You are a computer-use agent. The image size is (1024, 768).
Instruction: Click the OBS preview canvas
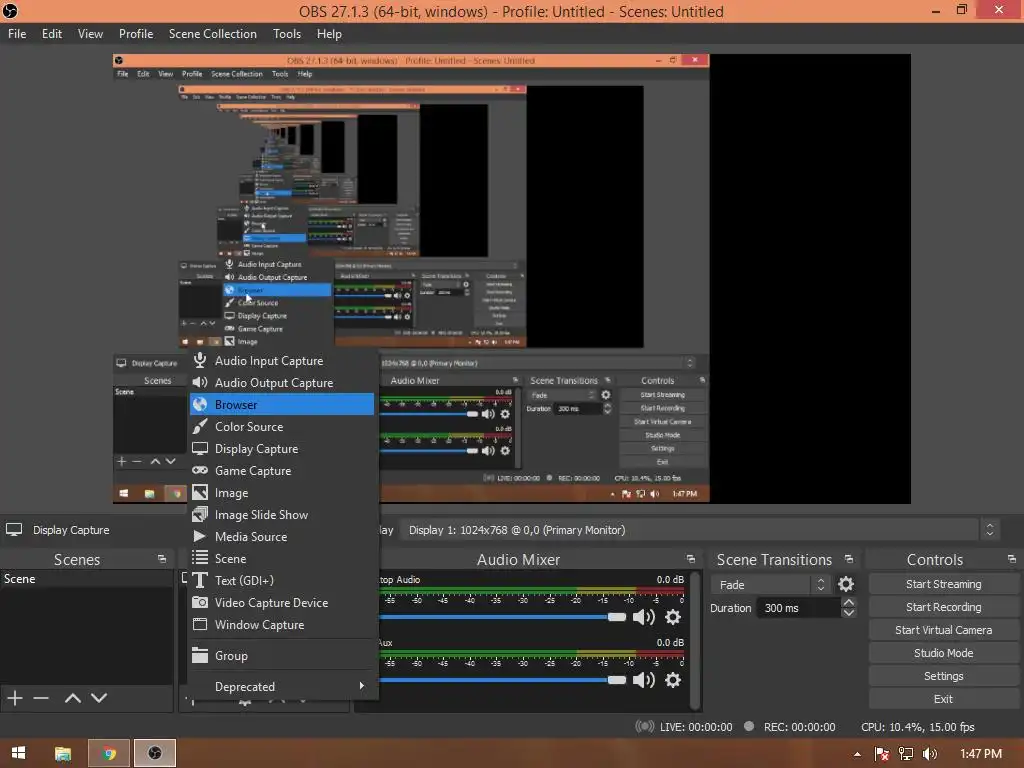tap(511, 279)
